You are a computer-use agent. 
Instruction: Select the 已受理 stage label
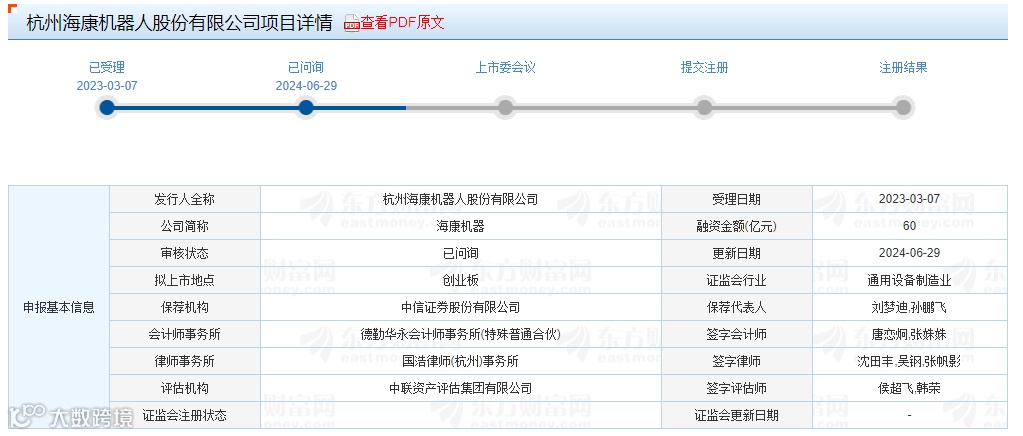click(x=107, y=67)
